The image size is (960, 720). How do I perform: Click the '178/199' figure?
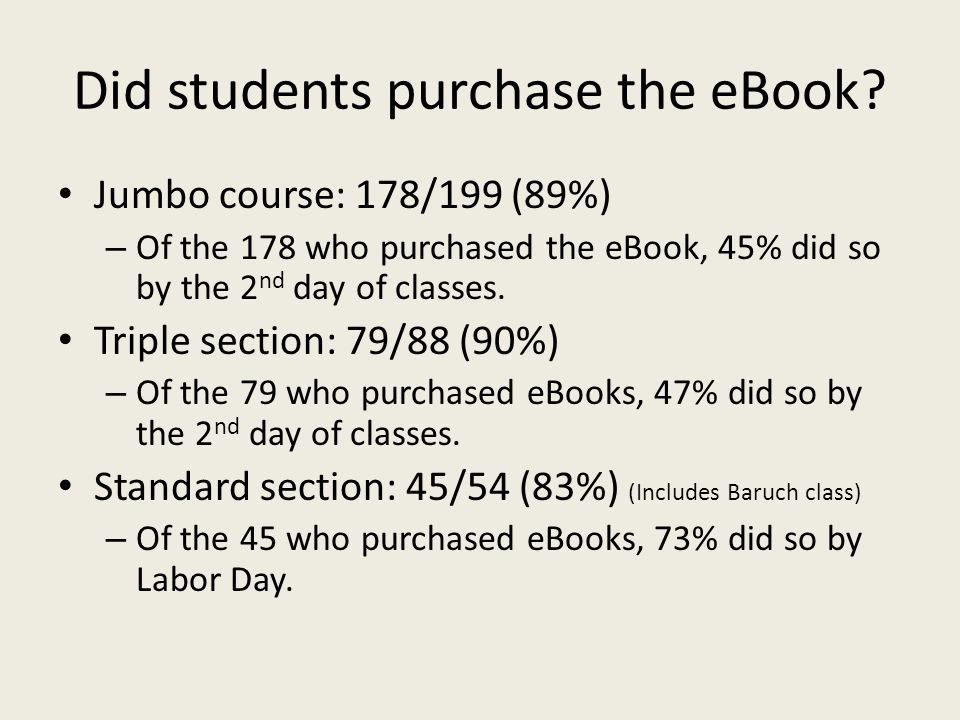coord(429,195)
